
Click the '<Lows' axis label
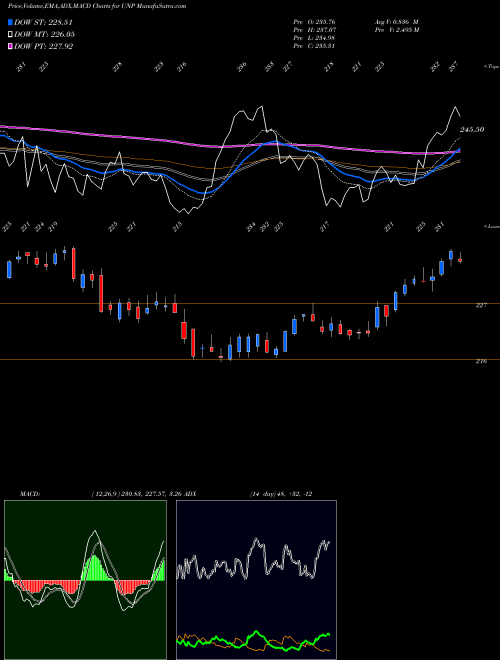tap(491, 226)
